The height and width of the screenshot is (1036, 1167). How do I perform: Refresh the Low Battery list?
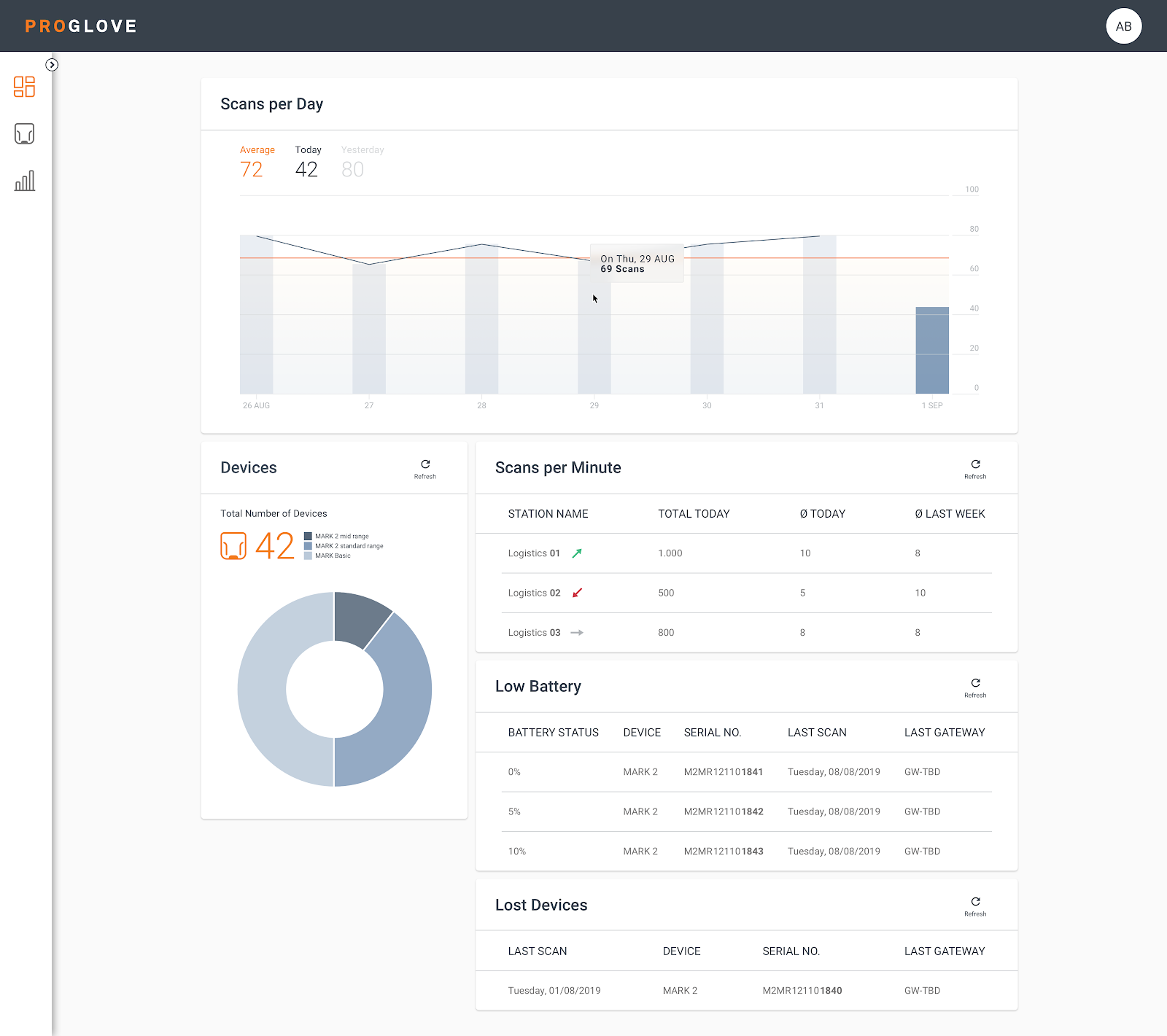975,687
